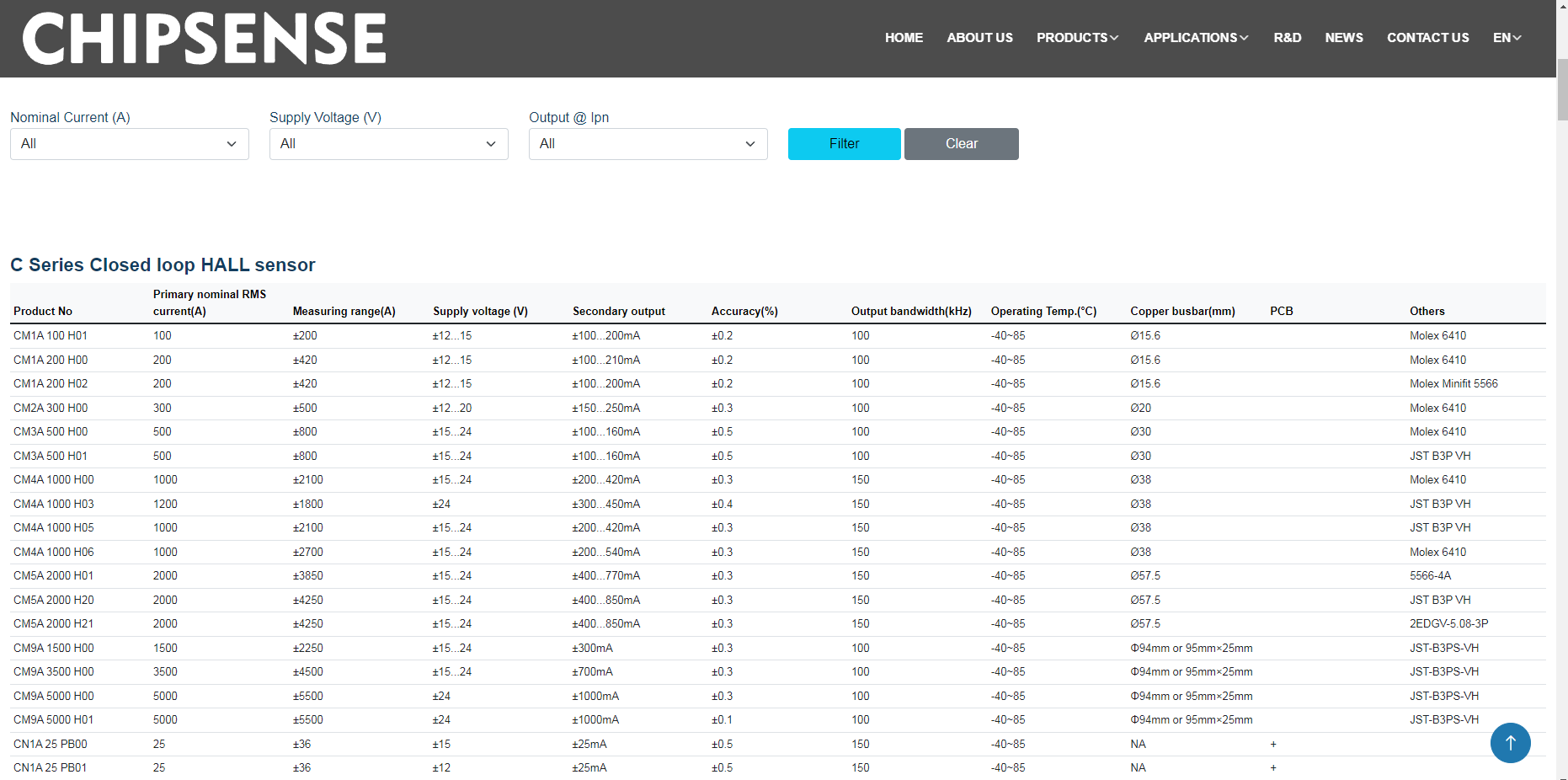This screenshot has width=1568, height=780.
Task: Select product CM3A 500 H01
Action: coord(51,456)
